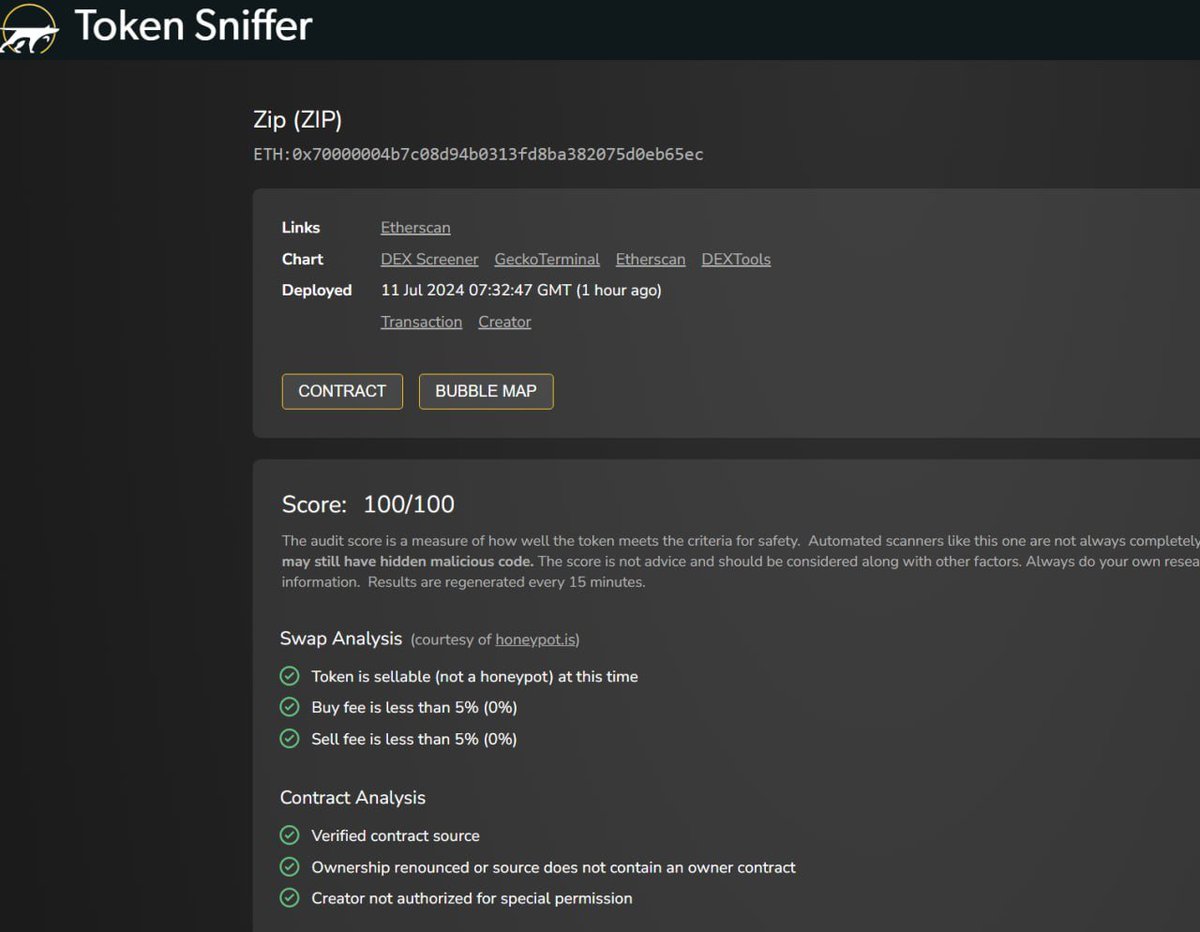The height and width of the screenshot is (932, 1200).
Task: Click the 'Token Sniffer' title text
Action: pyautogui.click(x=193, y=26)
